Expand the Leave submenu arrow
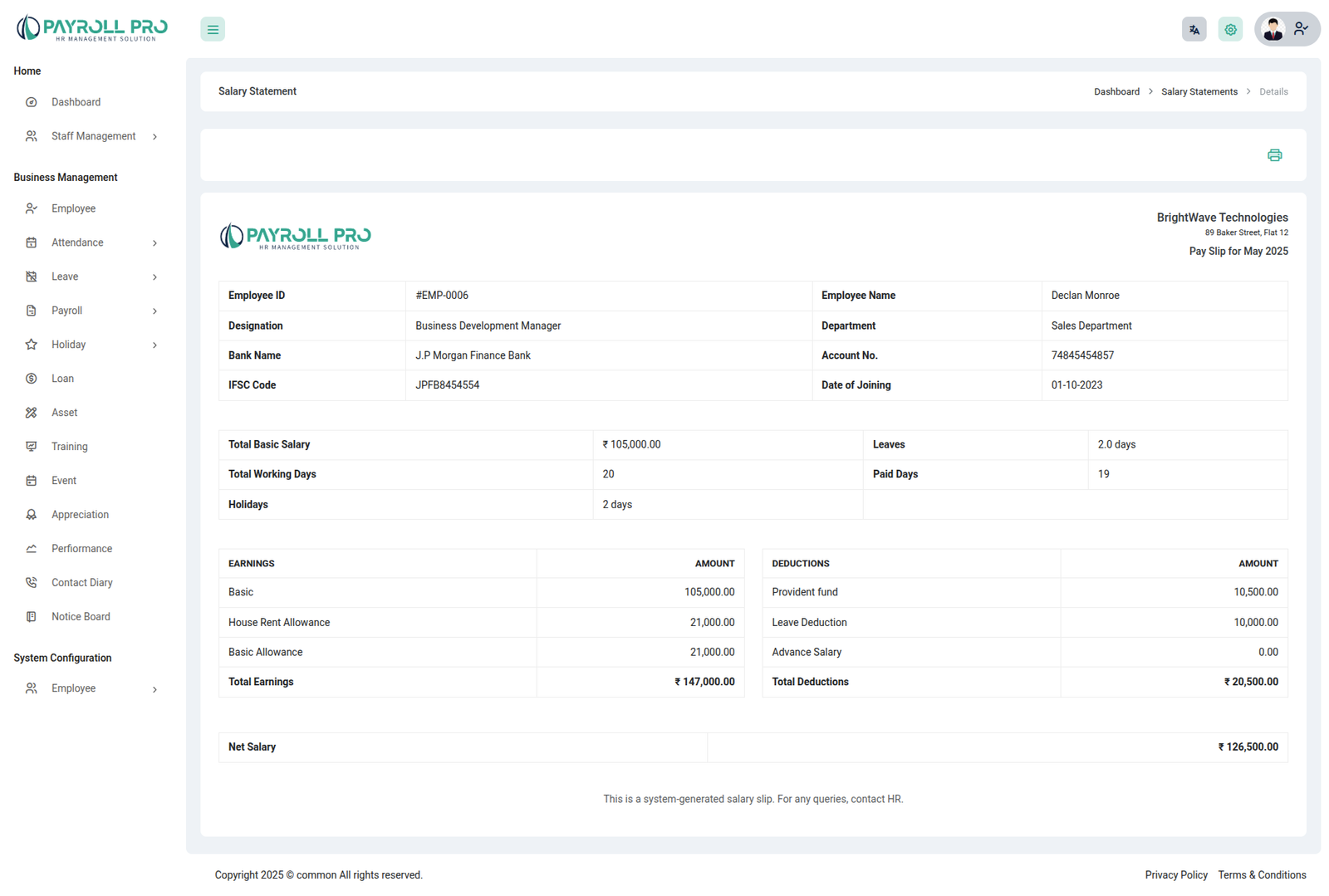The height and width of the screenshot is (896, 1329). tap(154, 277)
